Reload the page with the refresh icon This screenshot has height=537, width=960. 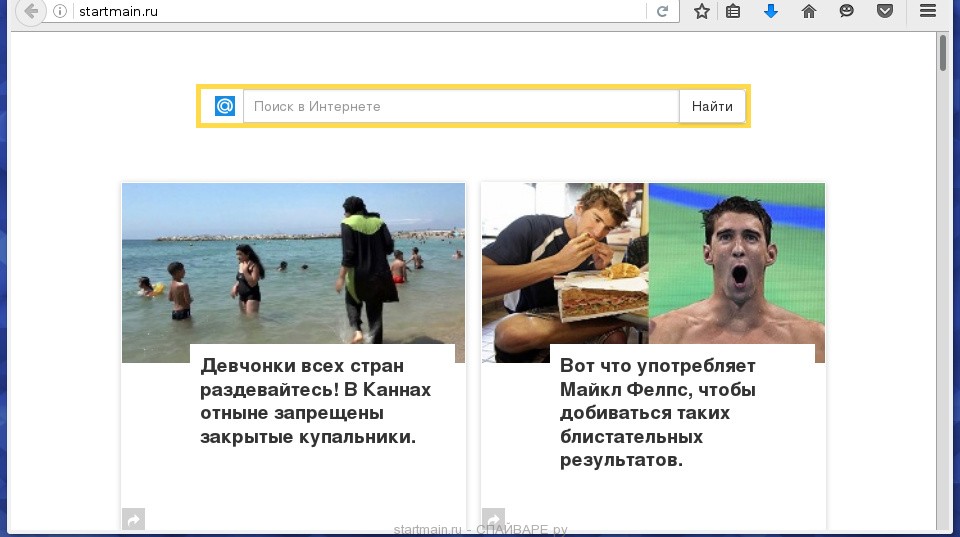coord(662,11)
